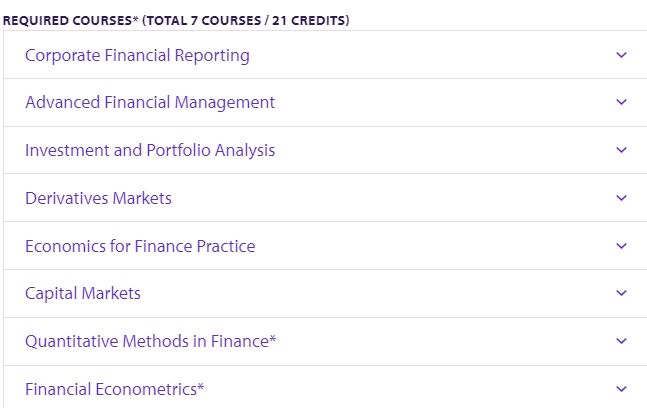Screen dimensions: 647x408
Task: Select the Economics for Finance Practice title
Action: click(140, 246)
